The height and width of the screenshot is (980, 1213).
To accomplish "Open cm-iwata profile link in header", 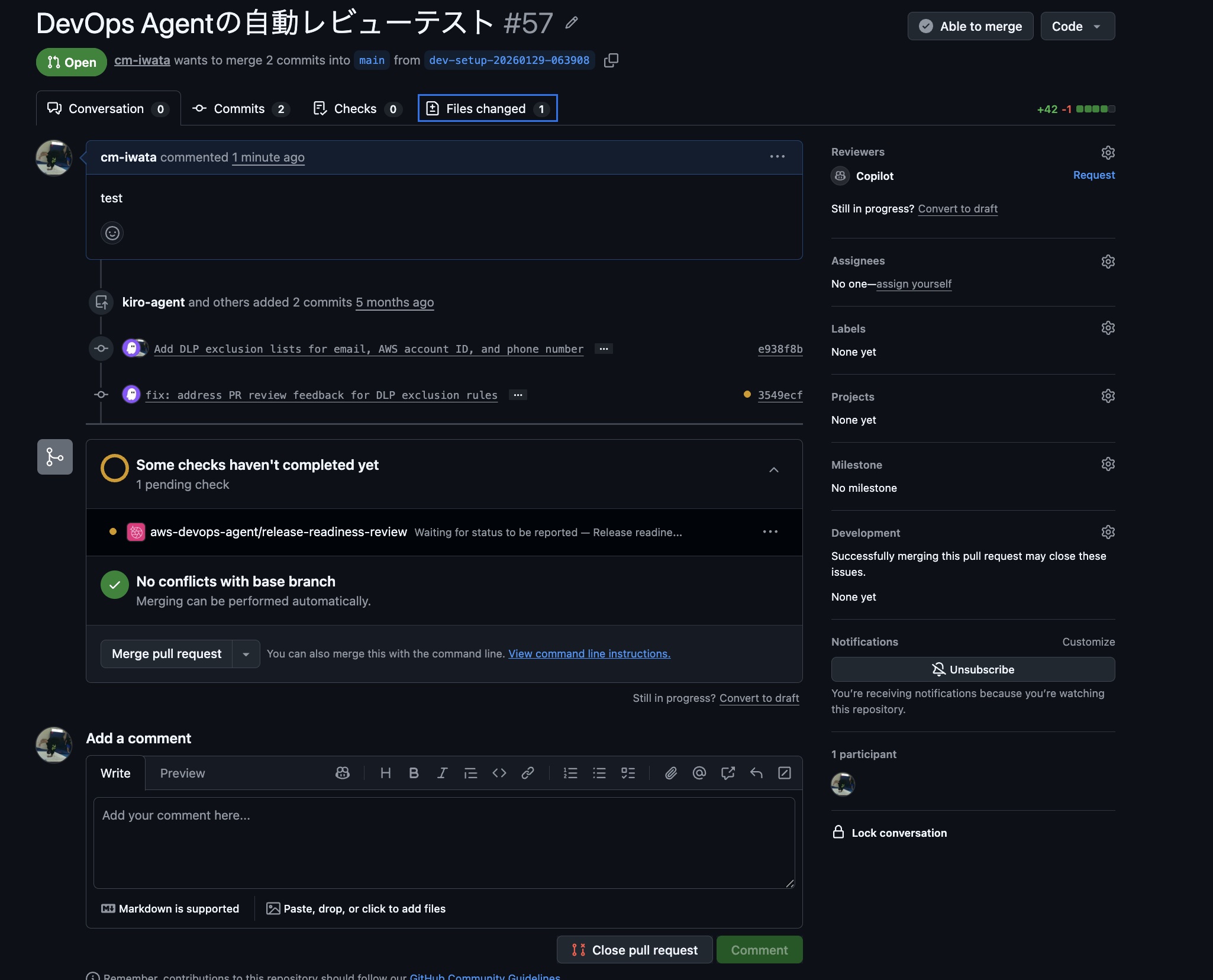I will tap(142, 60).
